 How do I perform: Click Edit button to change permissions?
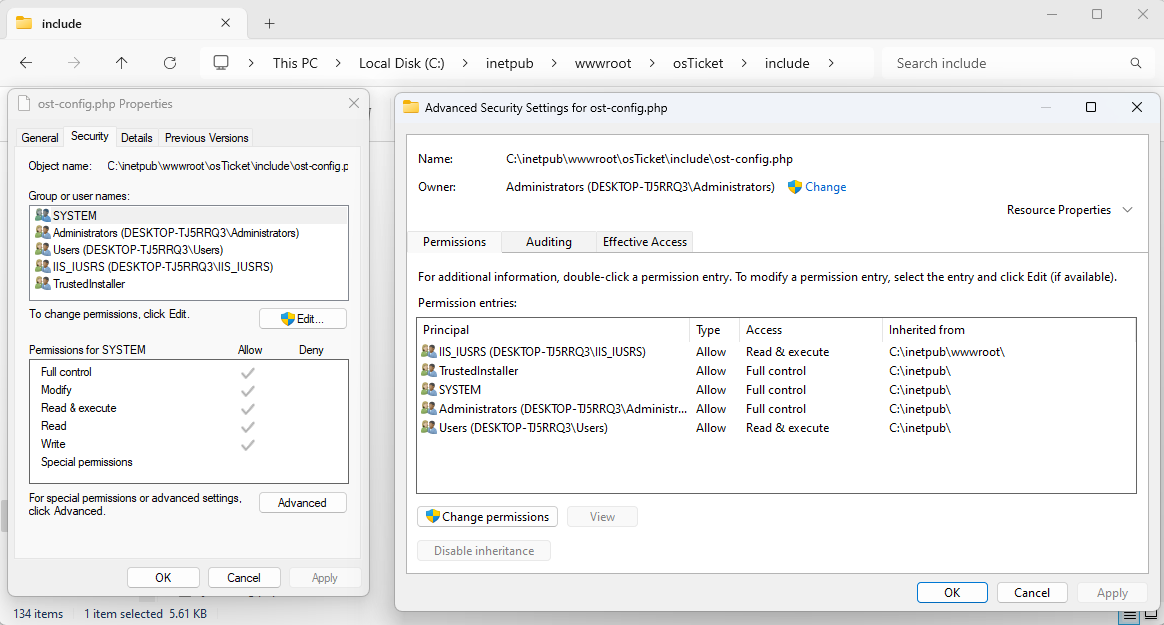point(303,318)
